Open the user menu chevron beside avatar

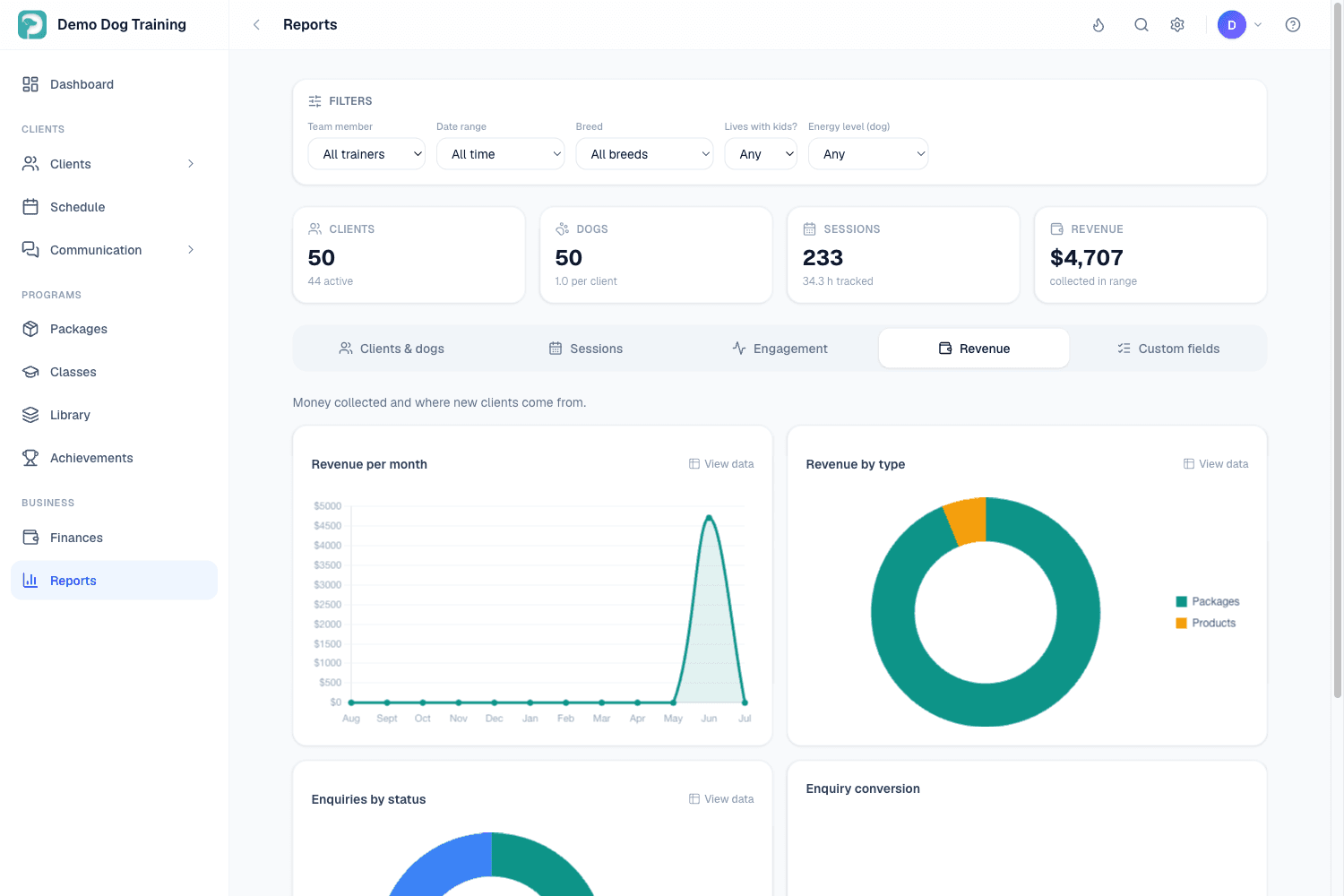(1258, 24)
